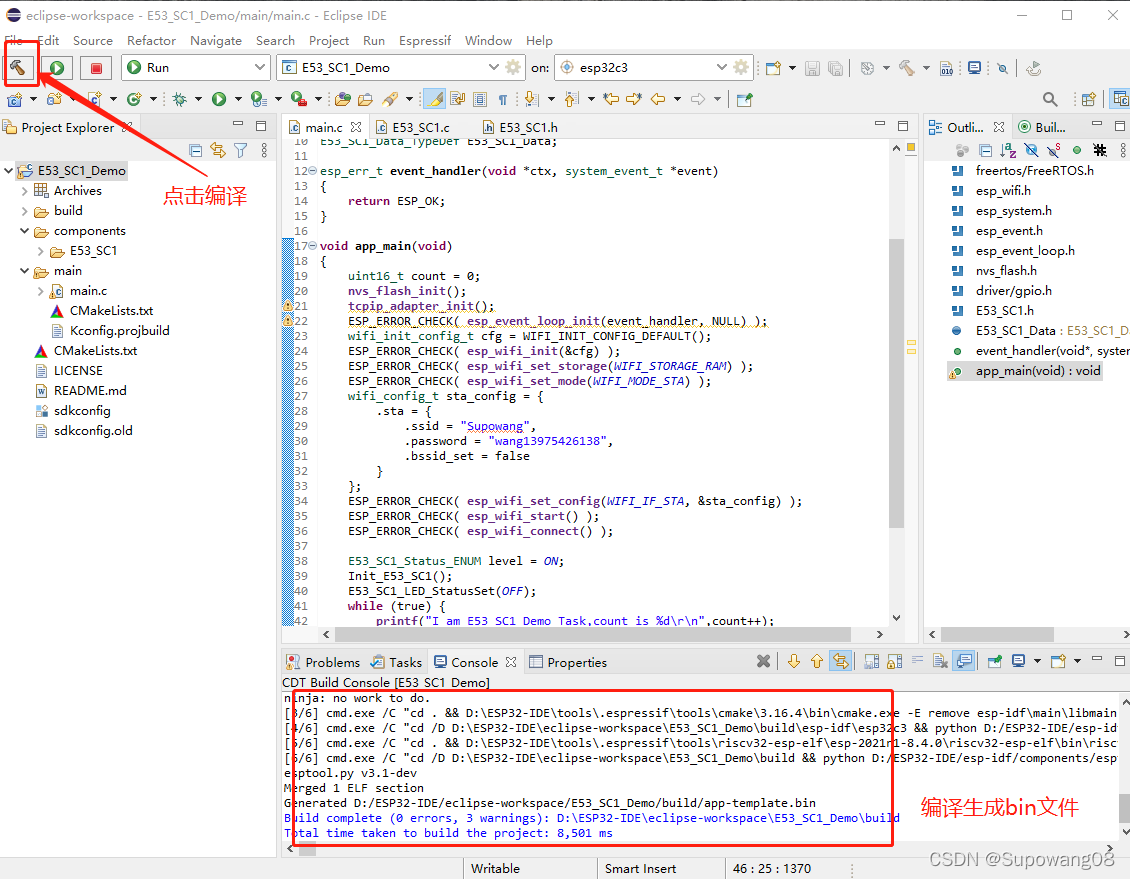Toggle Link with Editor in Project Explorer
Image resolution: width=1130 pixels, height=879 pixels.
(x=218, y=150)
